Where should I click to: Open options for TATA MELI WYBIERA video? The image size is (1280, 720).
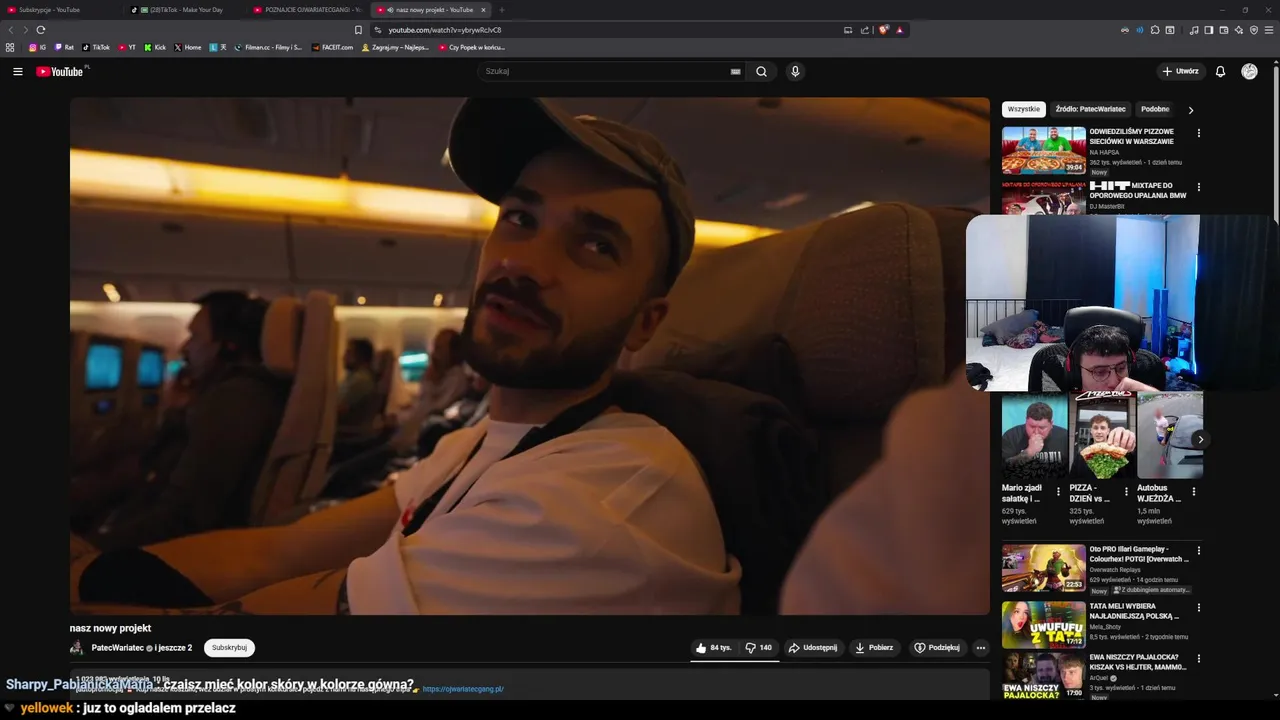pyautogui.click(x=1199, y=607)
